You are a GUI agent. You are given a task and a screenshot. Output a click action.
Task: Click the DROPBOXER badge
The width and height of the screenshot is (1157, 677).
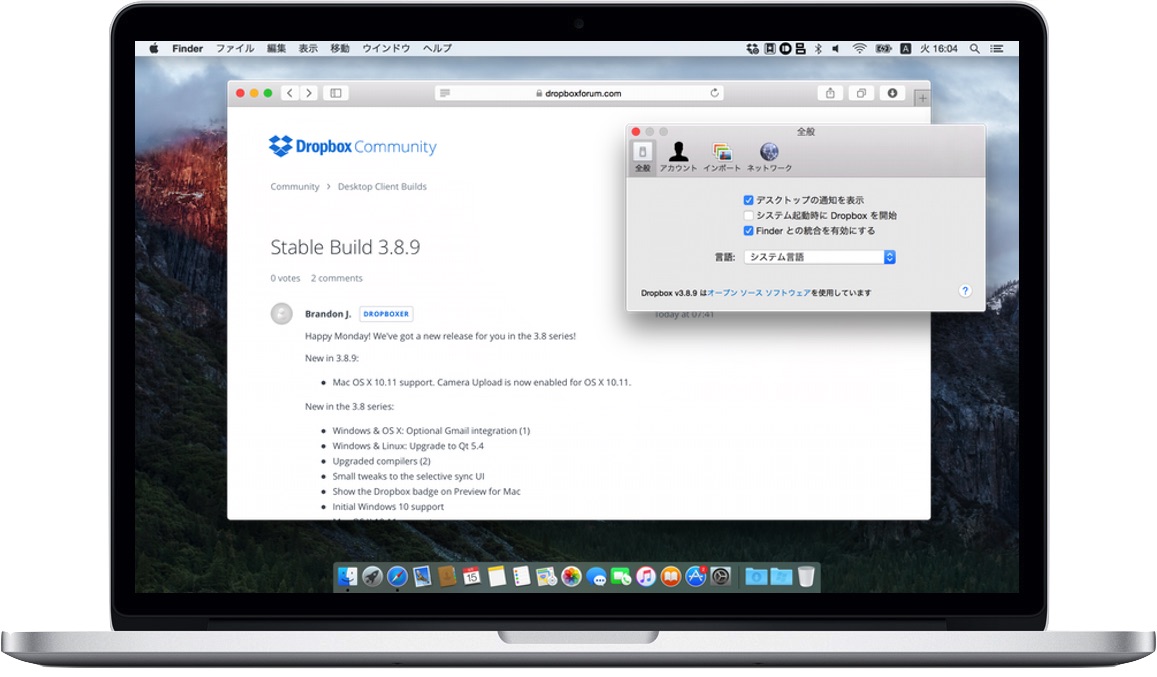click(x=386, y=314)
